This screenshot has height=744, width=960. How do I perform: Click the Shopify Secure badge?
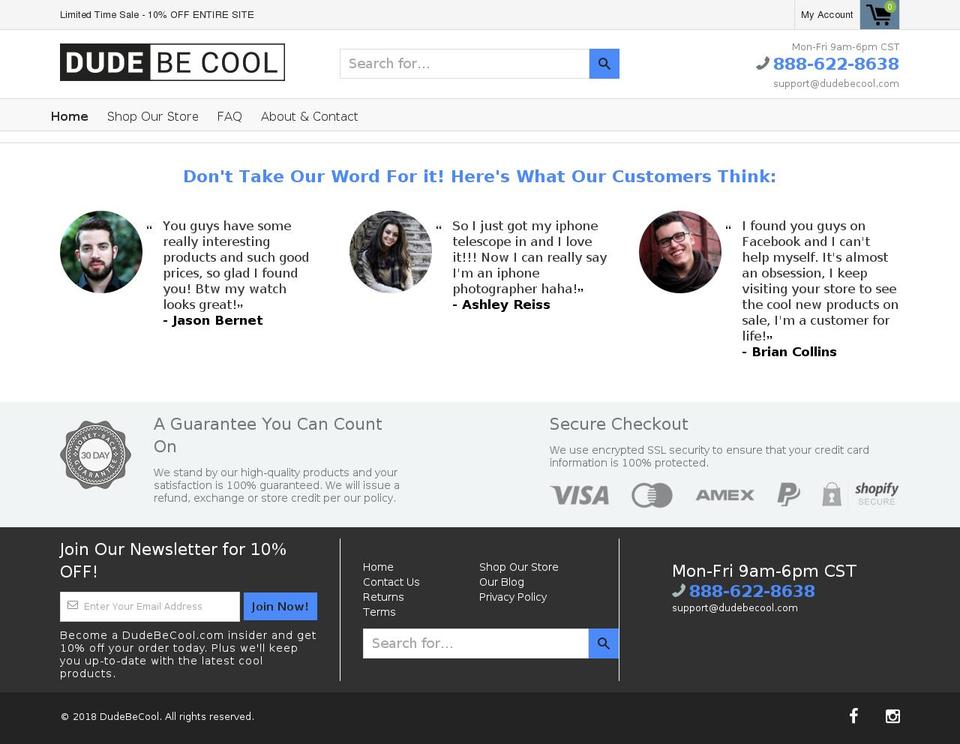point(877,494)
